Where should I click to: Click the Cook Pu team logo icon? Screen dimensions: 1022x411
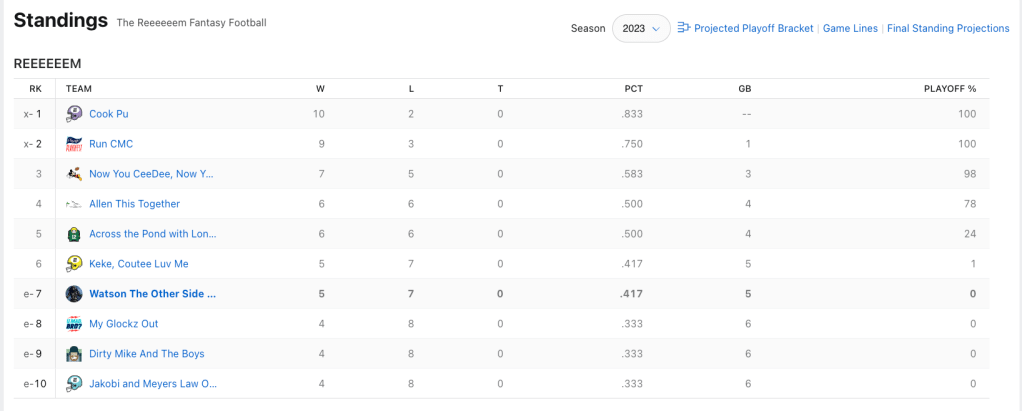[74, 114]
